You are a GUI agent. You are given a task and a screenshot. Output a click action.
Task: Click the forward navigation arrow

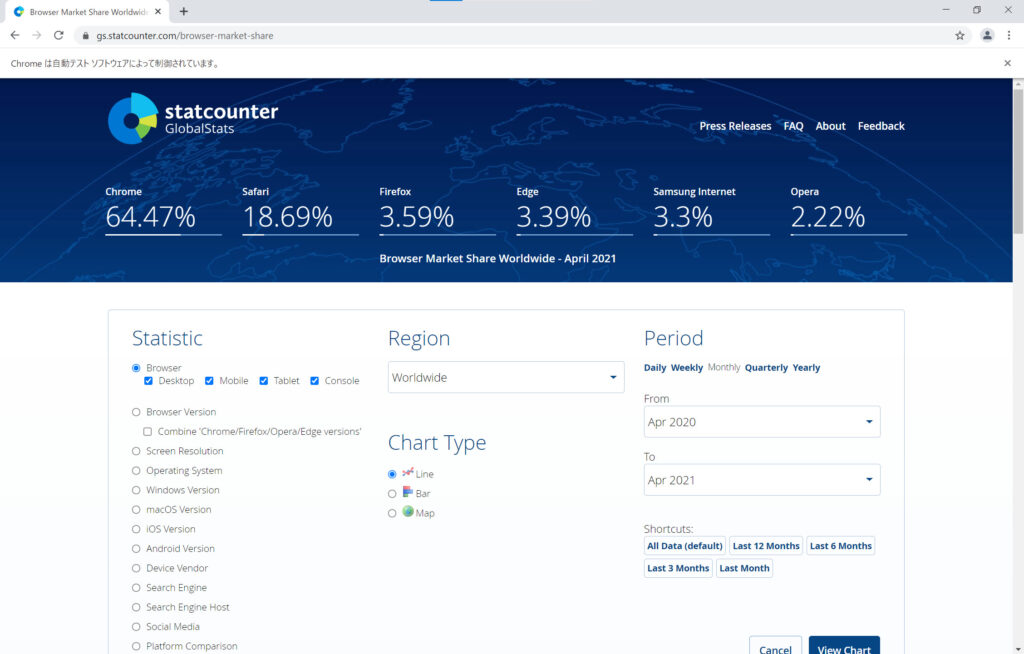click(x=37, y=35)
